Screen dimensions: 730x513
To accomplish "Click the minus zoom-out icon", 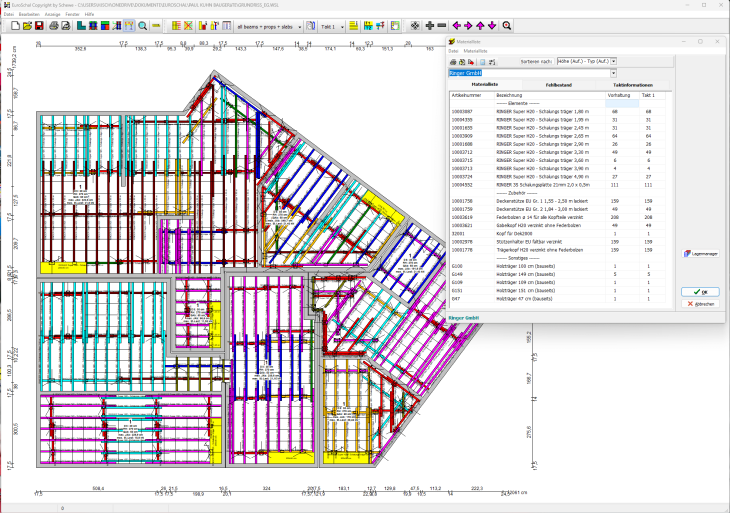I will click(x=442, y=25).
